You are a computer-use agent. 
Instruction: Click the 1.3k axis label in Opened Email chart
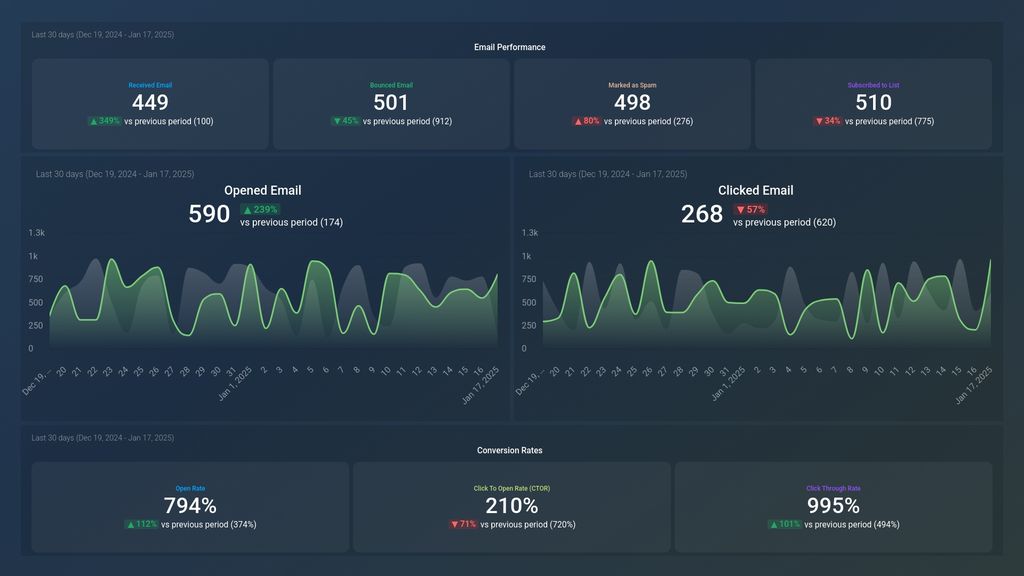coord(37,233)
